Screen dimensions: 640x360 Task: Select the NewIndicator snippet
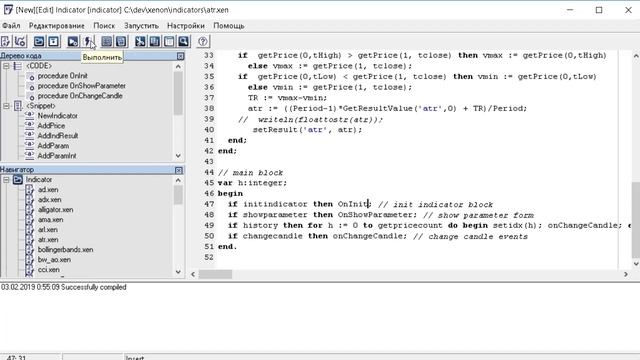pos(58,116)
